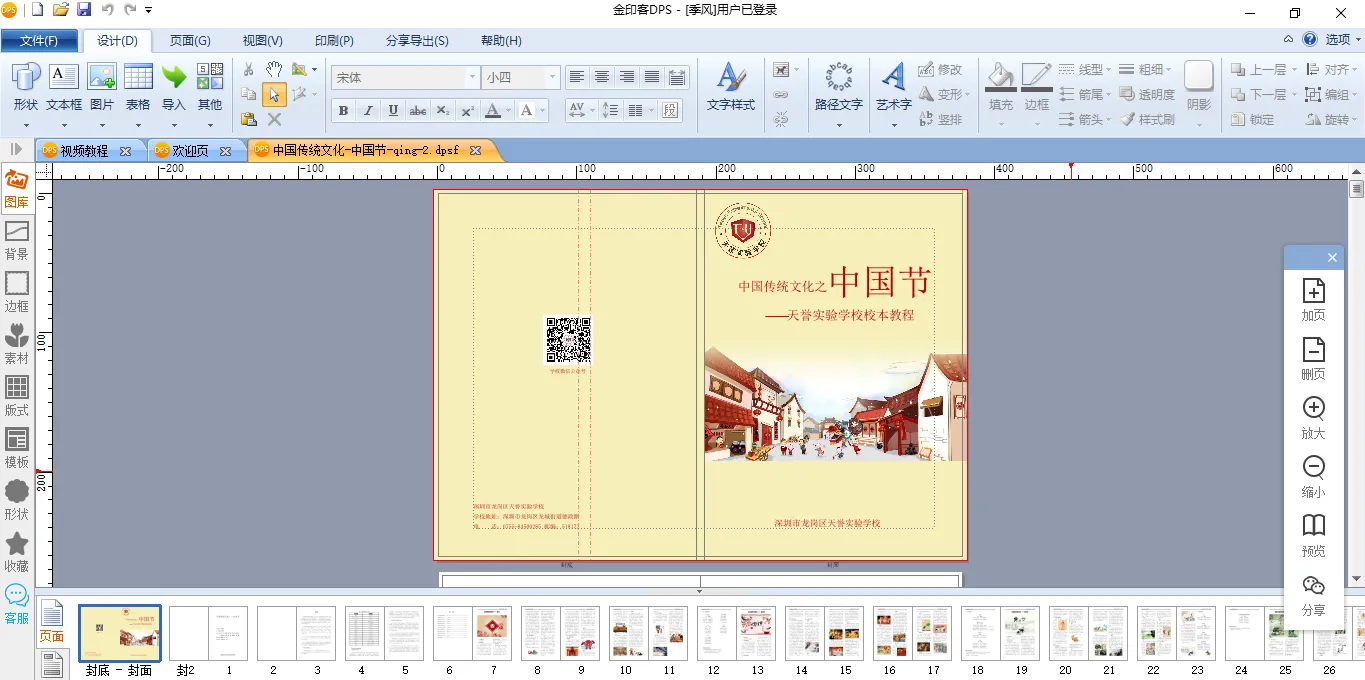Toggle underline formatting

point(393,111)
